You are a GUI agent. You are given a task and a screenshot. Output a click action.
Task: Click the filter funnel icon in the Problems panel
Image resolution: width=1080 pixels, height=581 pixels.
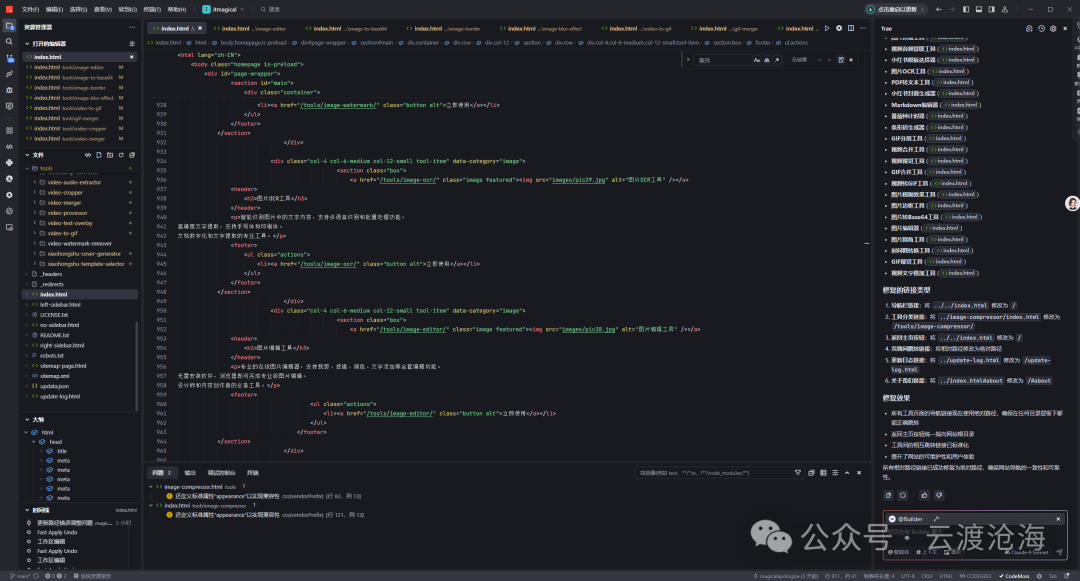(x=798, y=473)
